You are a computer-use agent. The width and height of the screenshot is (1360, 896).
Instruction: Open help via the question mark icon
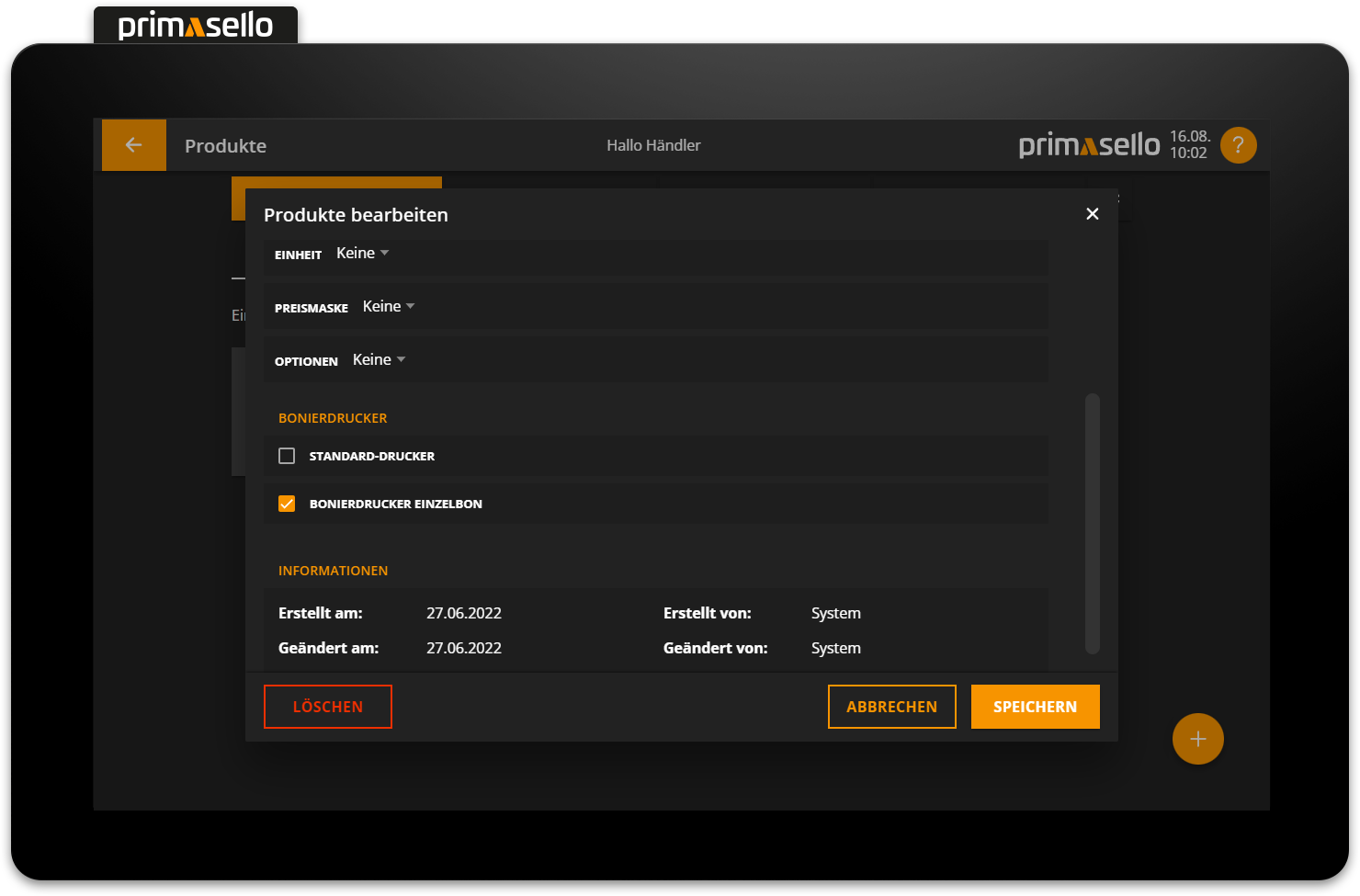(x=1238, y=145)
